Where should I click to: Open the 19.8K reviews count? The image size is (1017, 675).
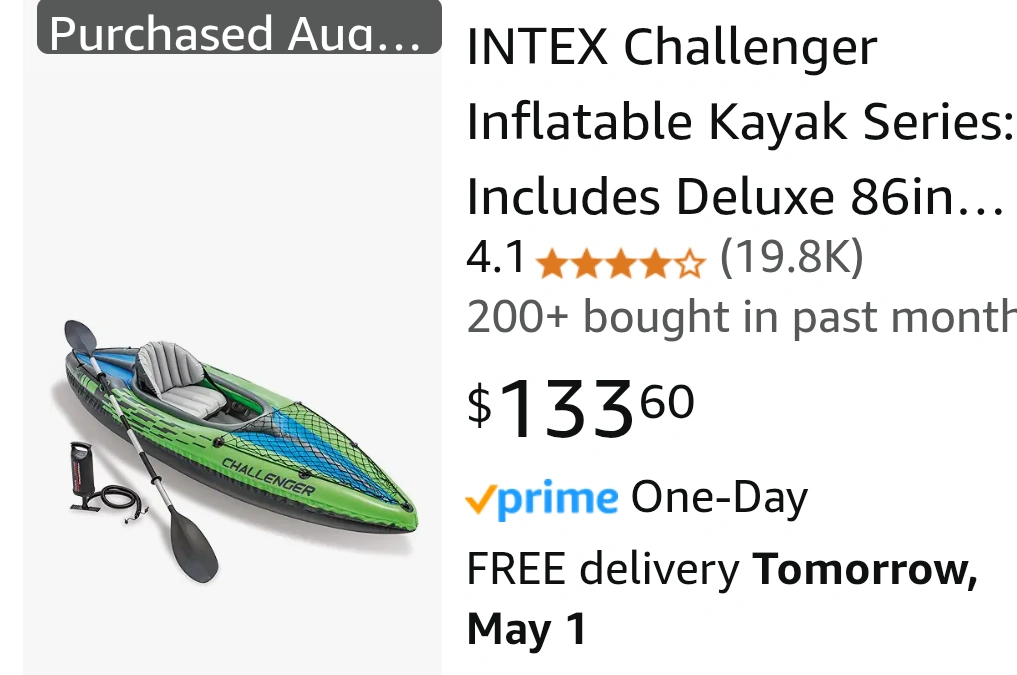(792, 257)
